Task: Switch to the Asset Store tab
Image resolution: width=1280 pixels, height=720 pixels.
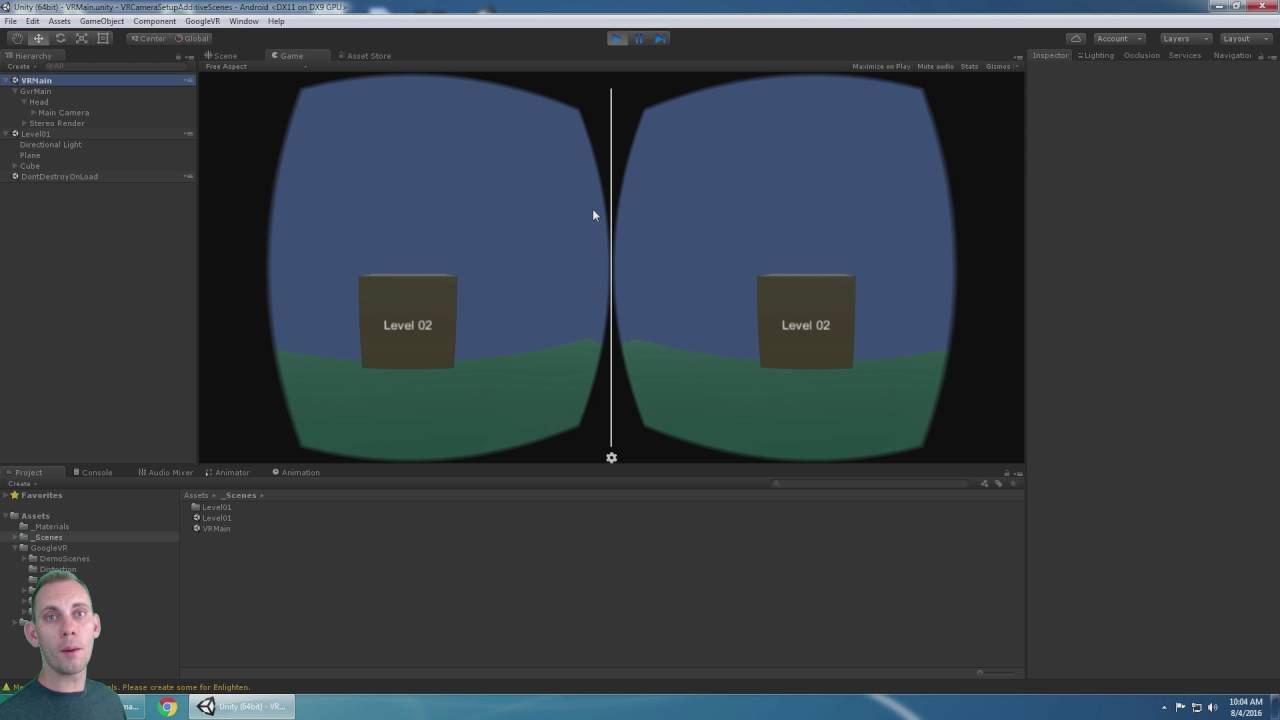Action: tap(364, 56)
